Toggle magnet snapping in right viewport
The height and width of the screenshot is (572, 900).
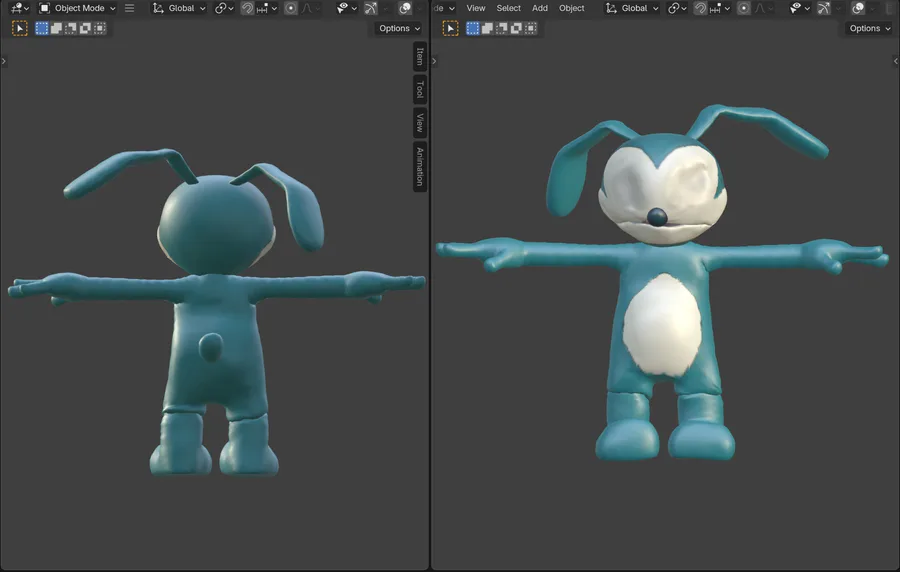(x=700, y=8)
